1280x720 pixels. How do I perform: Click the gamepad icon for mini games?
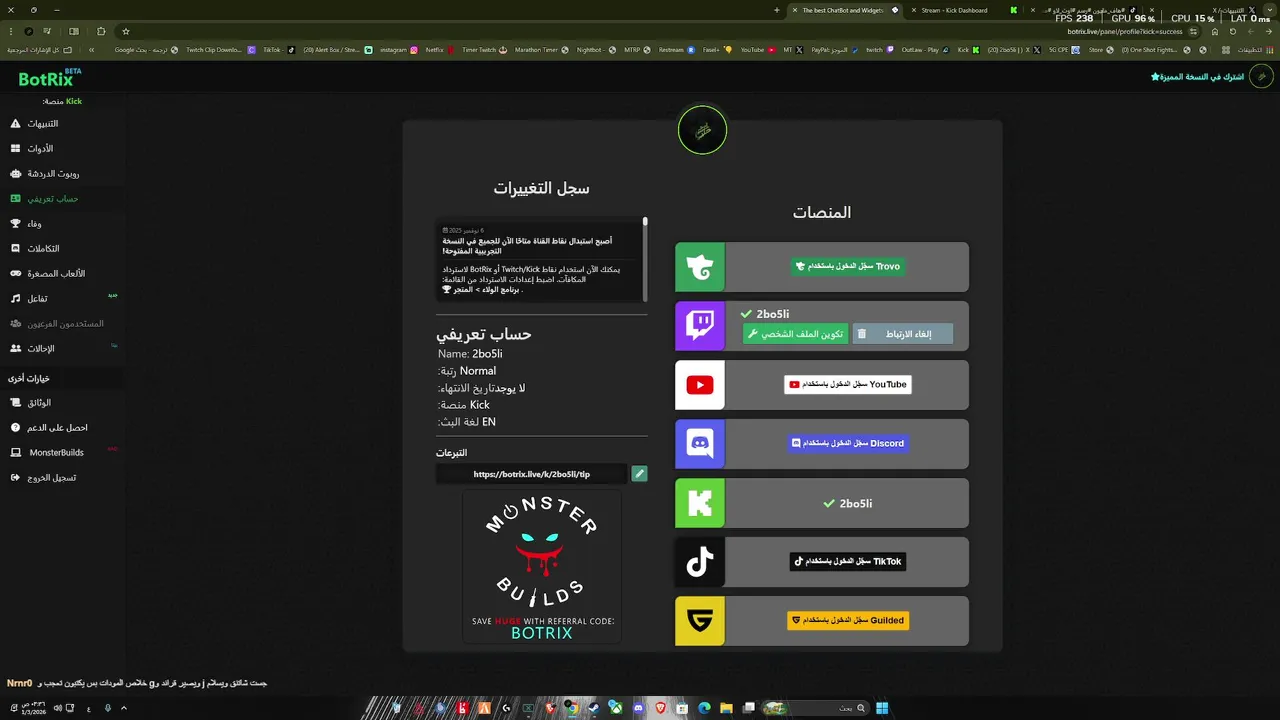tap(15, 274)
